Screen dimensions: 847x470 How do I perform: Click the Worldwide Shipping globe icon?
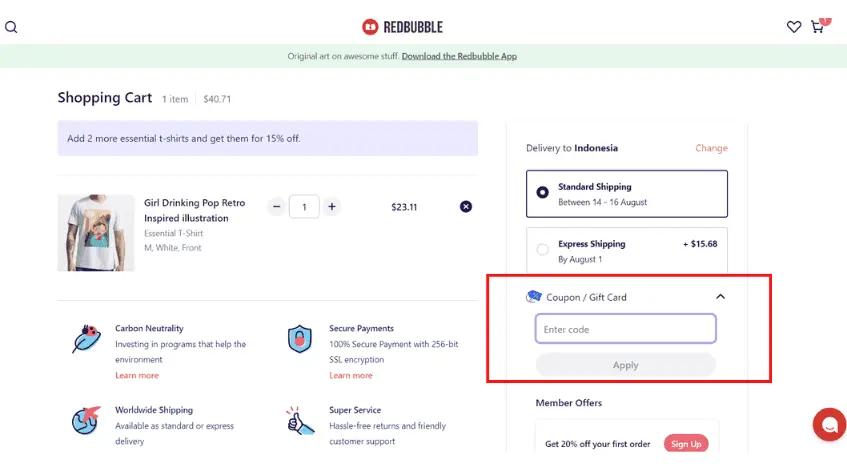point(86,420)
